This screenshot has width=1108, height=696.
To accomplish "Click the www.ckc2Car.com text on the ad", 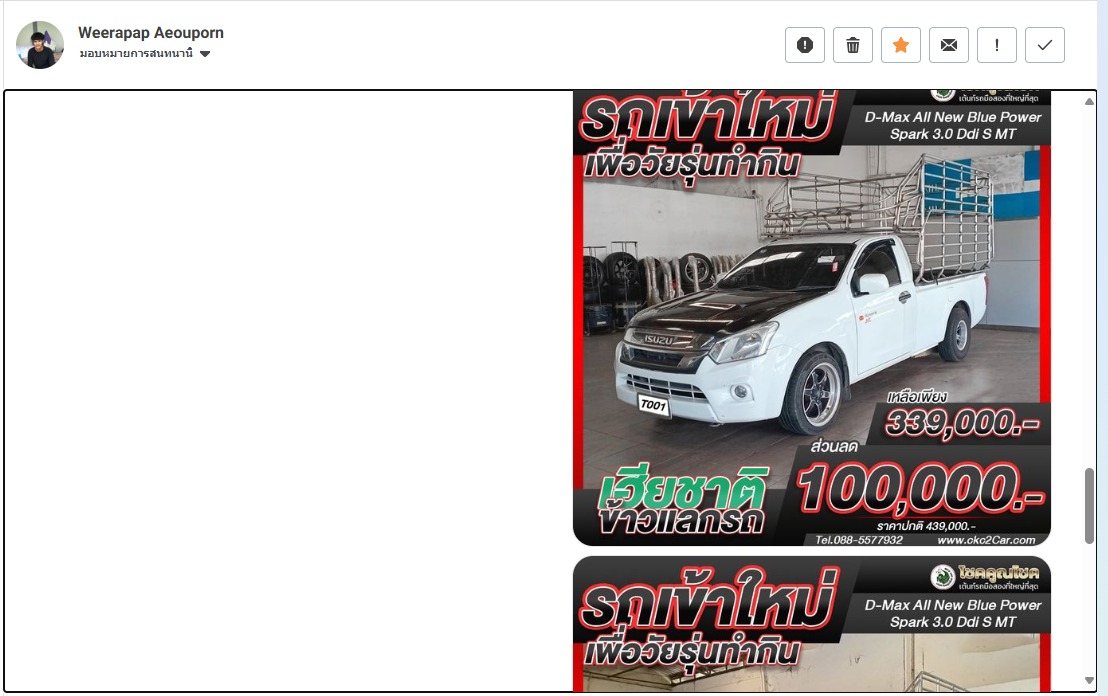I will 986,540.
